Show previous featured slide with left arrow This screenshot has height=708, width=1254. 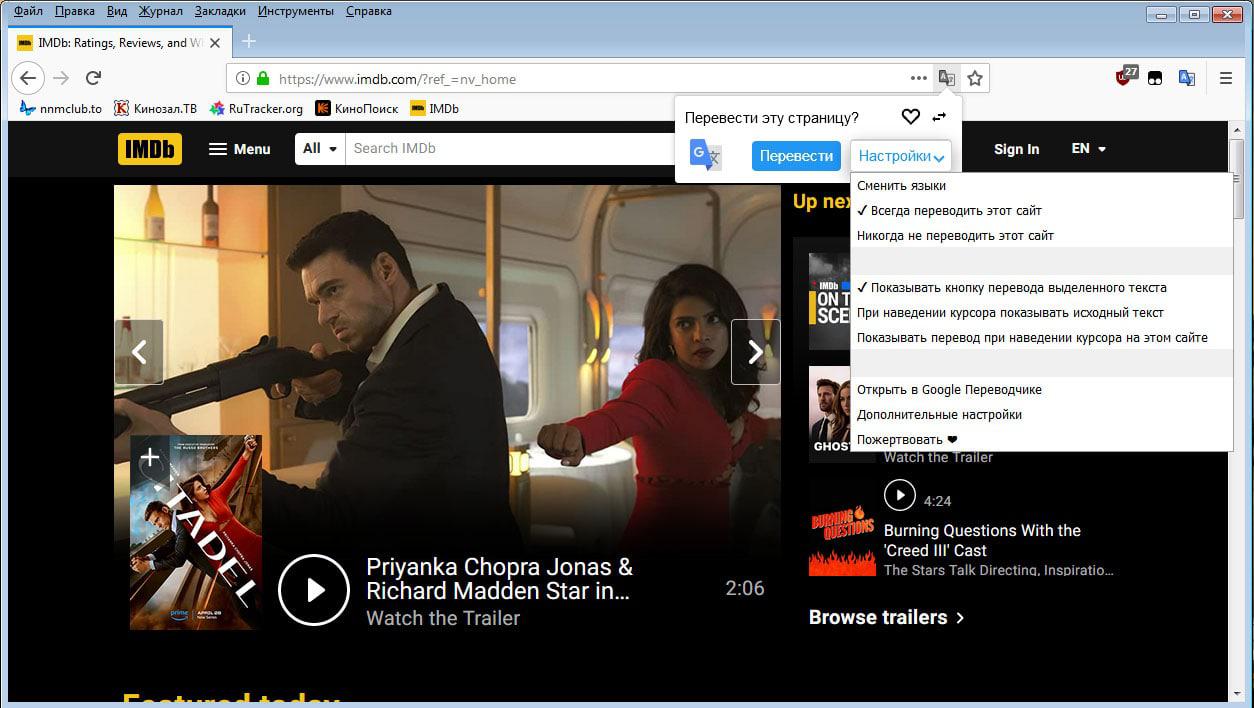(x=139, y=352)
